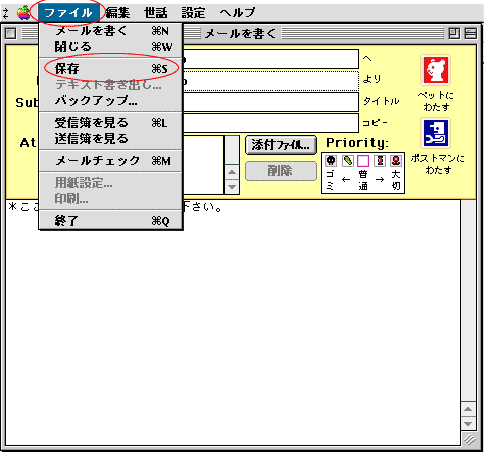Select the red high priority icon
Screen dimensions: 484x452
click(380, 161)
